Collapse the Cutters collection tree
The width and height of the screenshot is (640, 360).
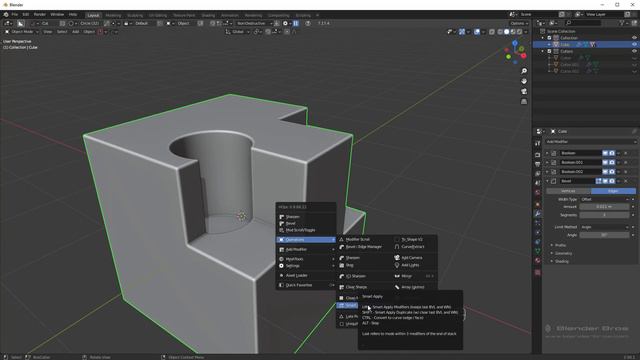click(x=543, y=51)
